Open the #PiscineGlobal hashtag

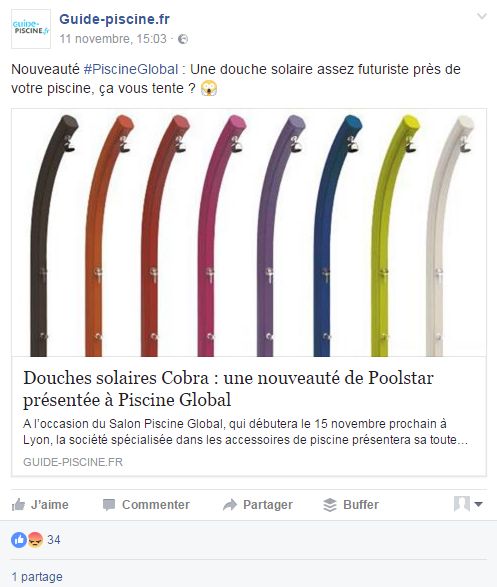pyautogui.click(x=131, y=69)
